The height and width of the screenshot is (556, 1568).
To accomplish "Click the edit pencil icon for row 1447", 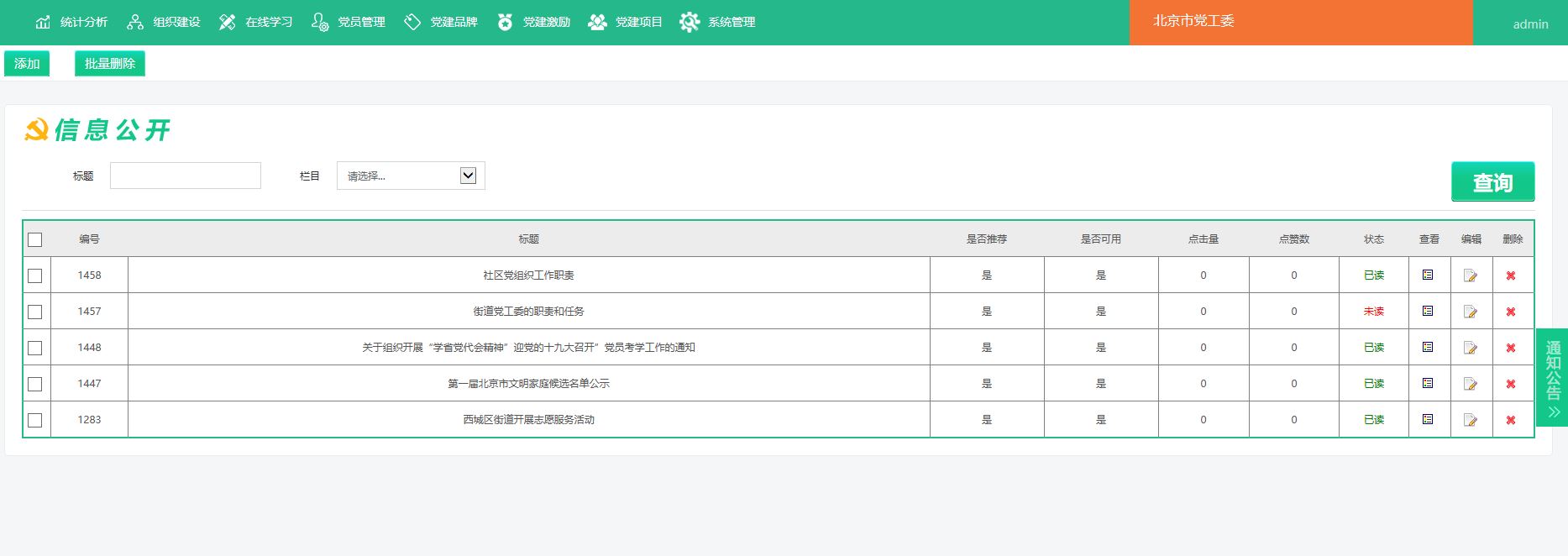I will point(1470,384).
